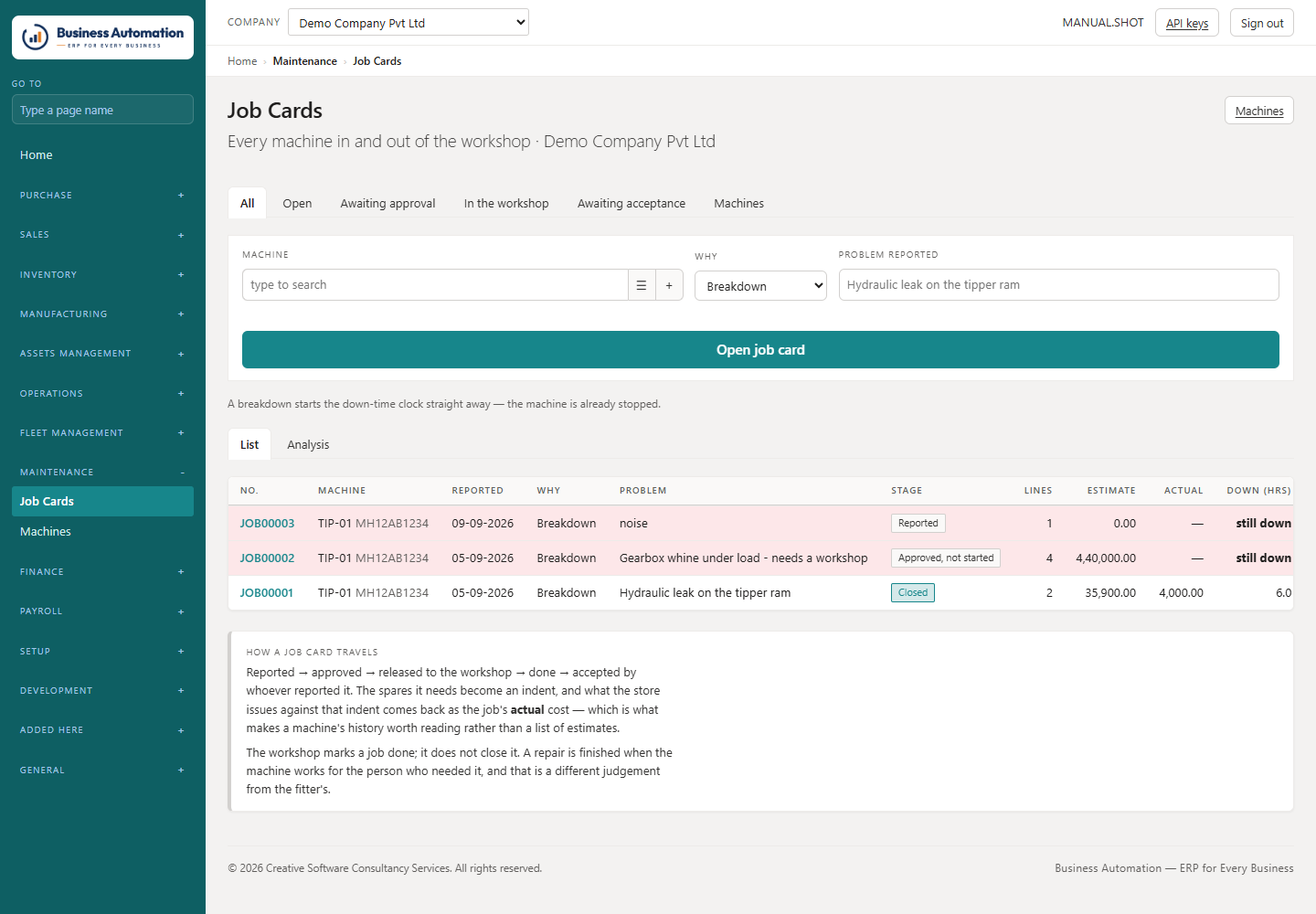
Task: Click the plus icon to add machine
Action: click(x=669, y=285)
